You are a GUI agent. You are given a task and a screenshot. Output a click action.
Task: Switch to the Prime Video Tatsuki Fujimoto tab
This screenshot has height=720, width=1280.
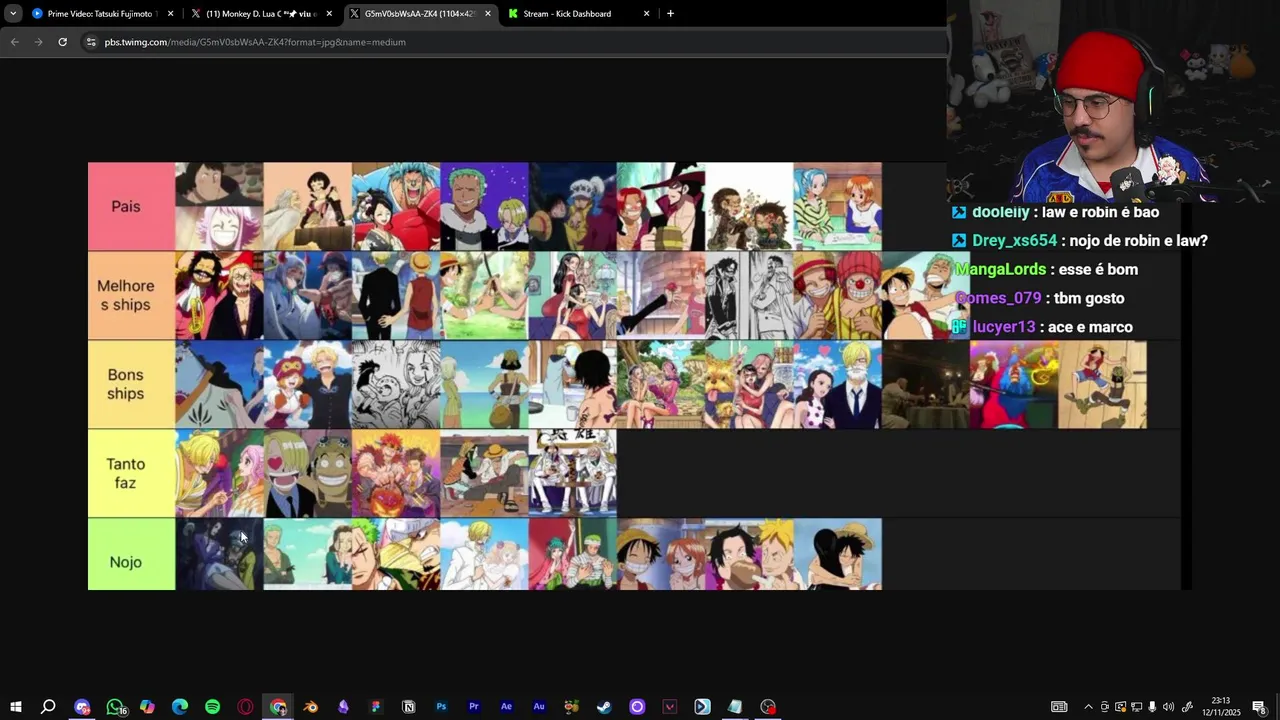[103, 14]
